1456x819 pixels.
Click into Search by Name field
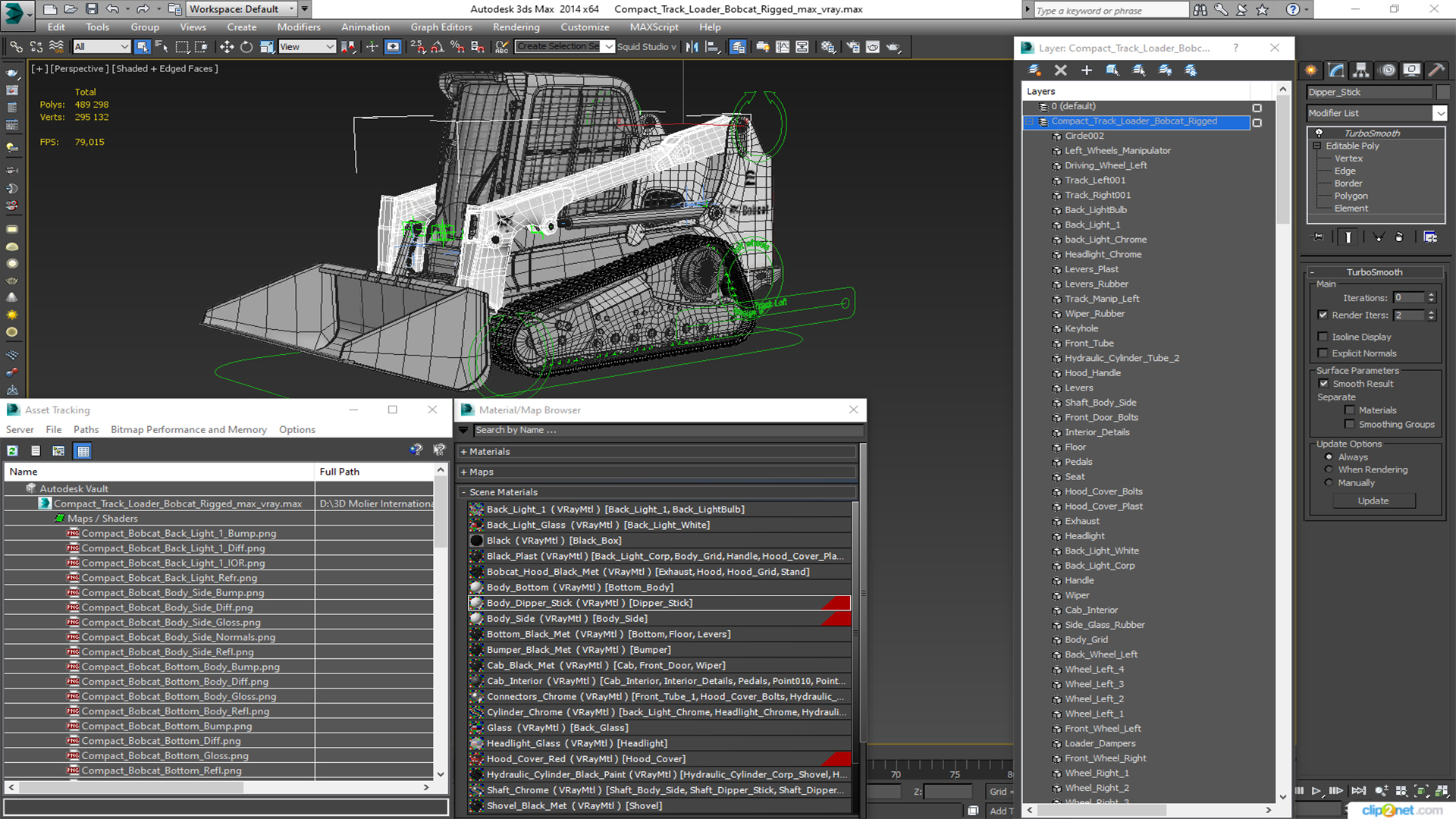tap(667, 430)
